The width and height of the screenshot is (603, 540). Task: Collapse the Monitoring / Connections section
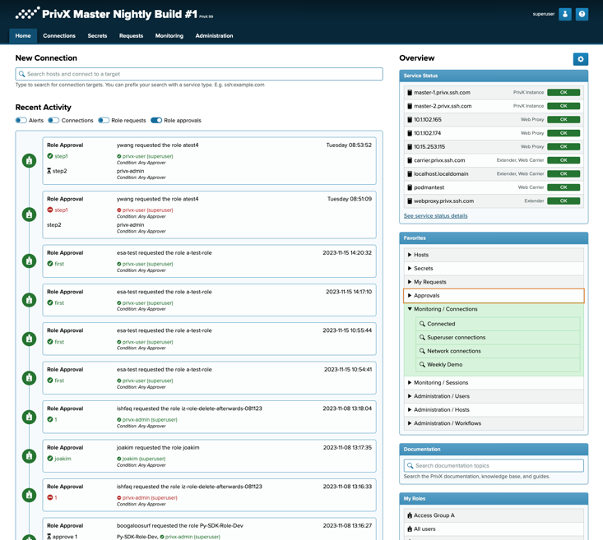(410, 309)
